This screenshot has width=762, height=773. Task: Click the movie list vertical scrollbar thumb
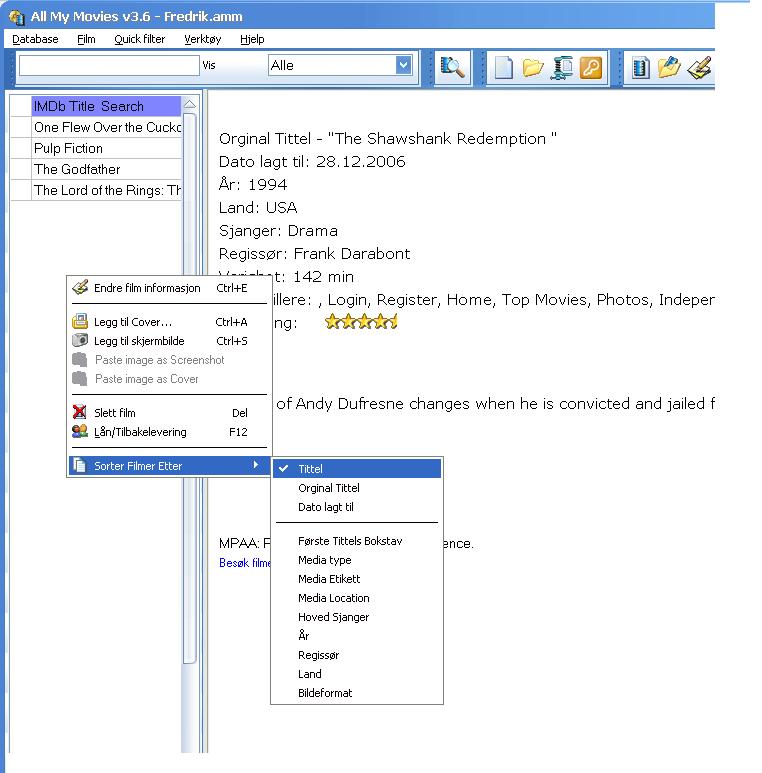(190, 388)
